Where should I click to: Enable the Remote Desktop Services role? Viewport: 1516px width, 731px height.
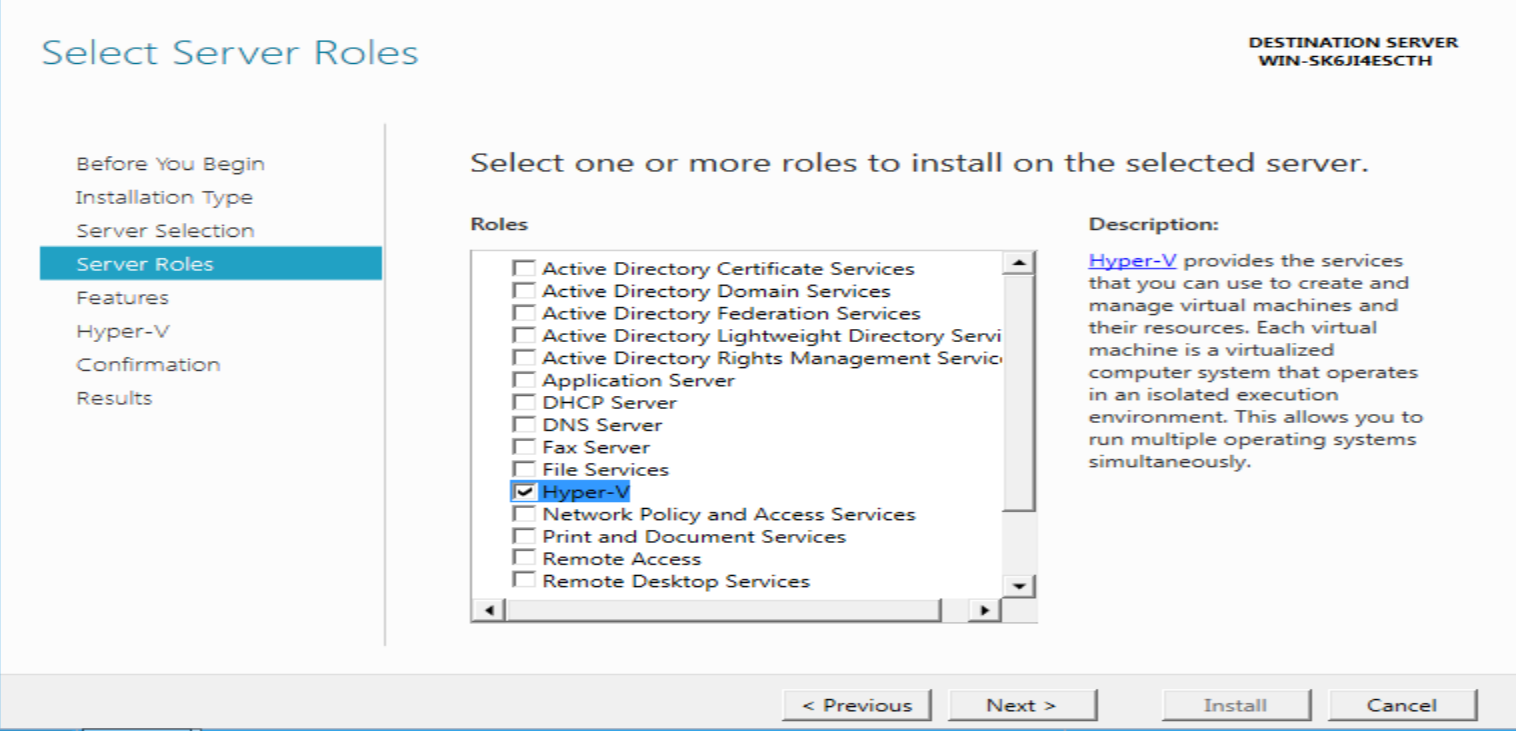point(523,581)
